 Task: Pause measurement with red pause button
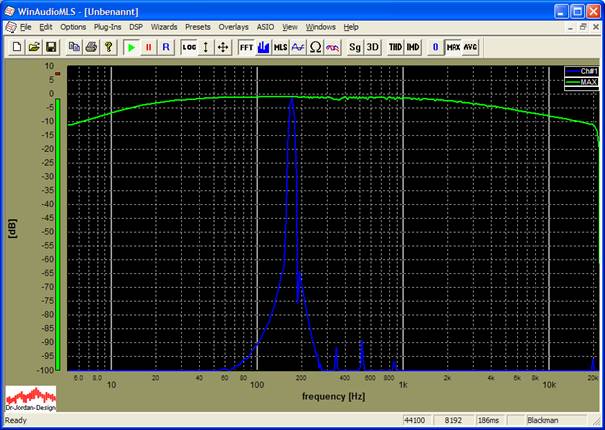(149, 47)
